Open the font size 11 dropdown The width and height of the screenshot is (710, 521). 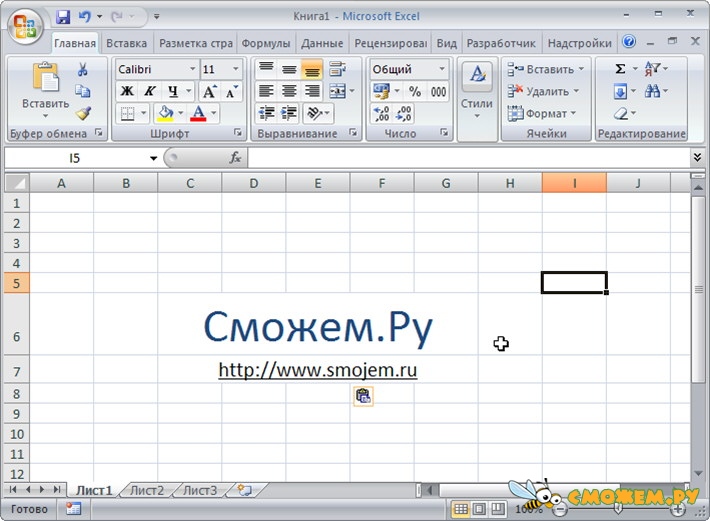click(x=235, y=69)
